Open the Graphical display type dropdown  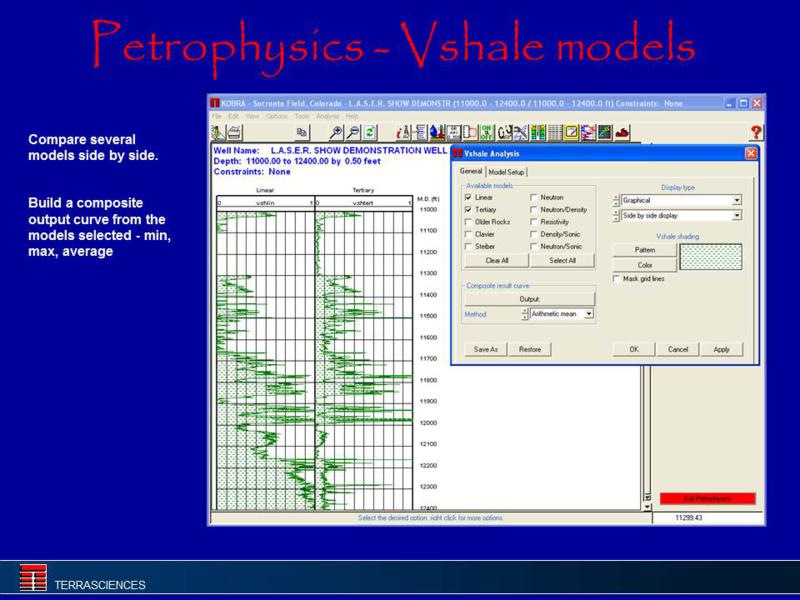736,200
